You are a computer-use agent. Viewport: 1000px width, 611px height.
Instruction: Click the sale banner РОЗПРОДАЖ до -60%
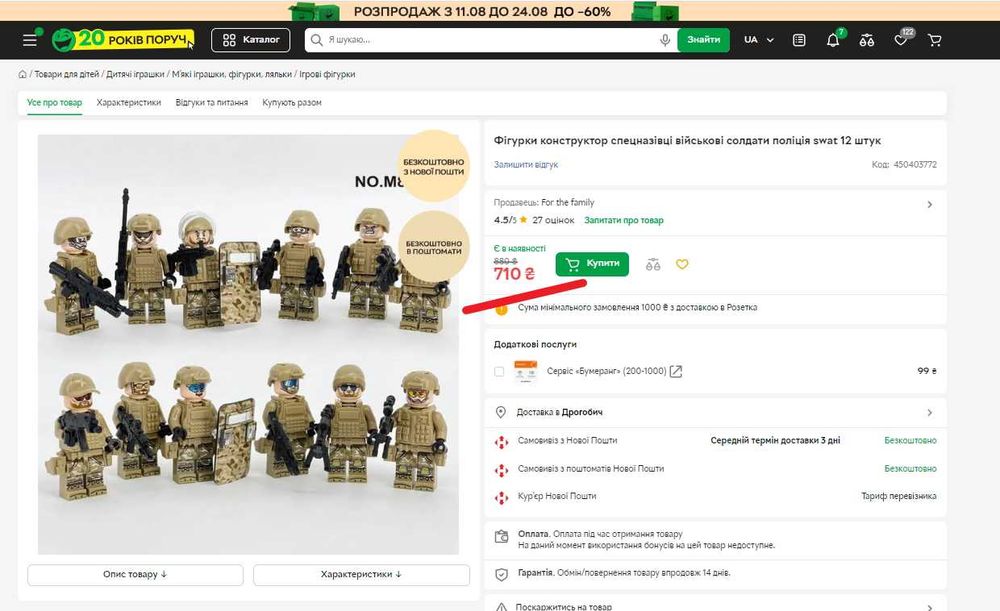pos(483,11)
